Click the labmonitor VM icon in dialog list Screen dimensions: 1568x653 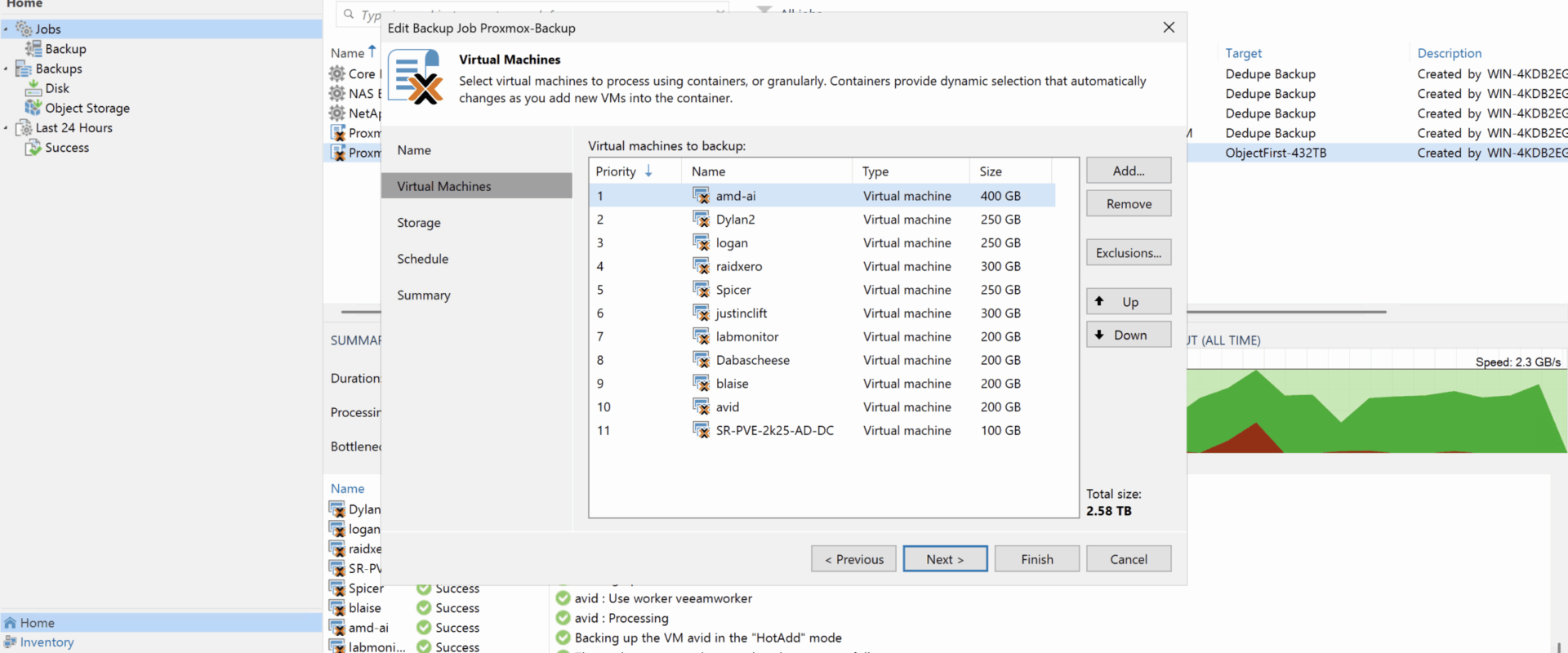(701, 336)
